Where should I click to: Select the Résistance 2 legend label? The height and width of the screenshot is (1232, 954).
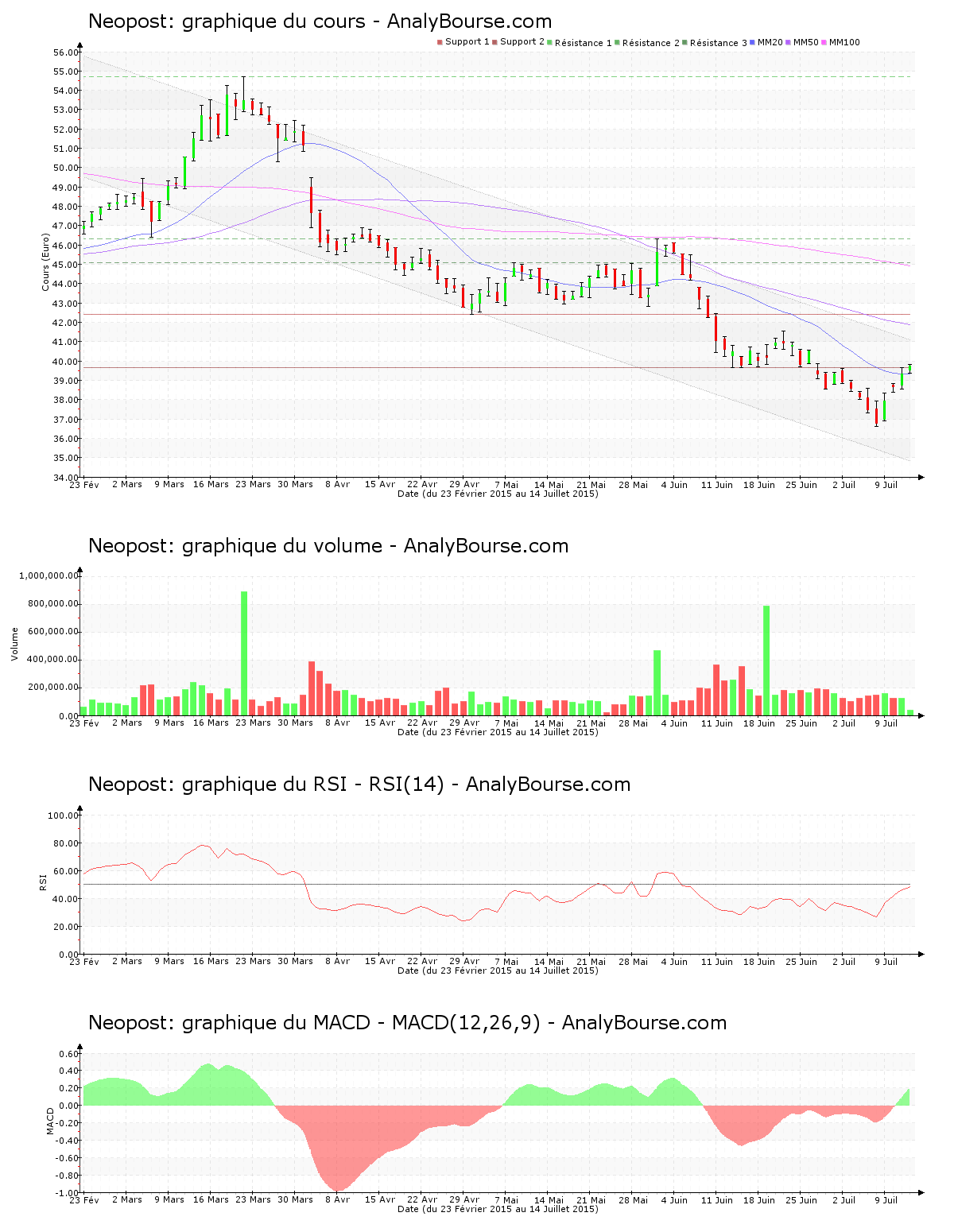(651, 43)
